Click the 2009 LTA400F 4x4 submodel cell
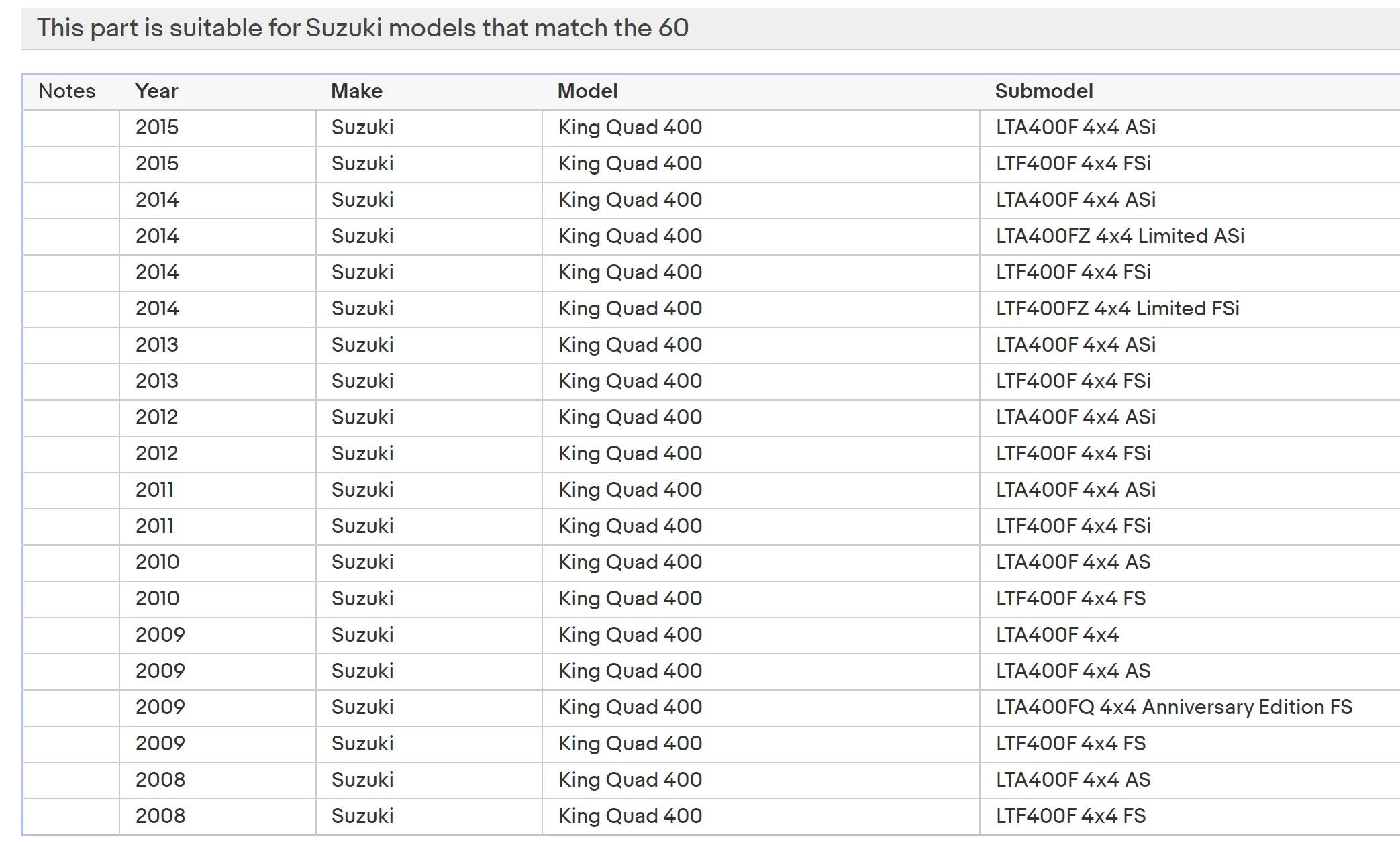Screen dimensions: 1400x843 click(1057, 635)
